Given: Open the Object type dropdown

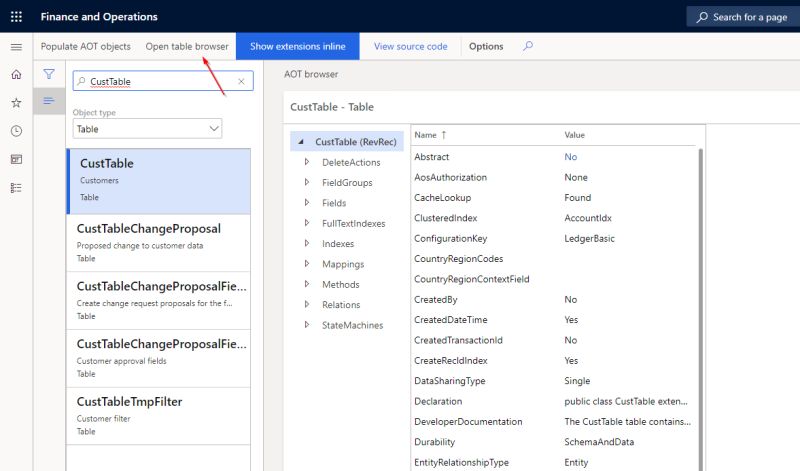Looking at the screenshot, I should [147, 129].
